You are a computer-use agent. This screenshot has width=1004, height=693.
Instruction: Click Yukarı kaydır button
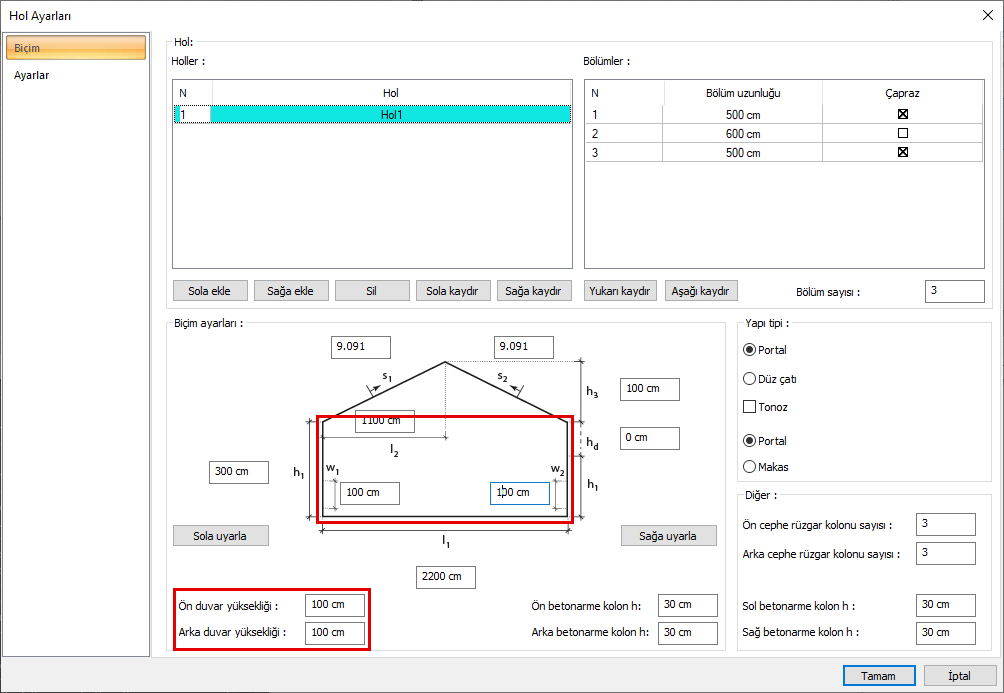[621, 291]
